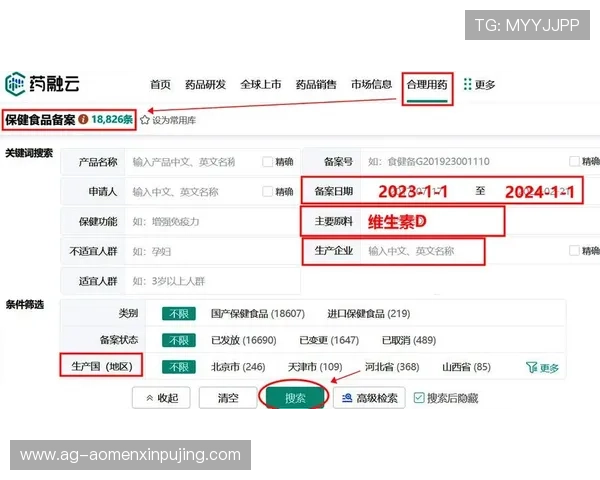Image resolution: width=600 pixels, height=480 pixels.
Task: Click the 药融云 logo icon
Action: coord(15,83)
